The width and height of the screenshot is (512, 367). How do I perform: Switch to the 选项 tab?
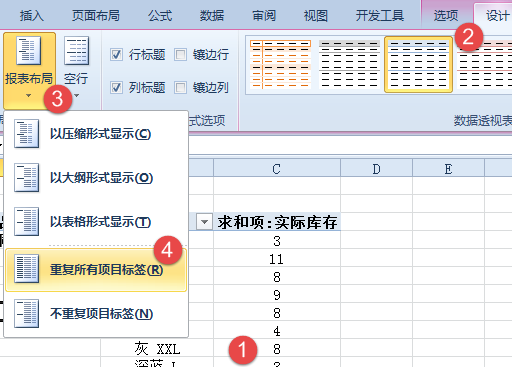446,16
